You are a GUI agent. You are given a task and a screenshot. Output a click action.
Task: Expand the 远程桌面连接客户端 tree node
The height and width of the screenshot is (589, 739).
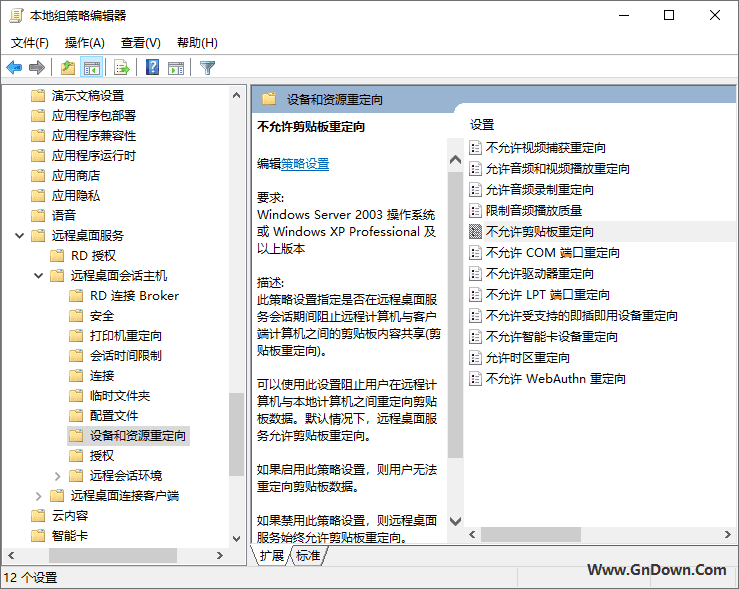(39, 496)
